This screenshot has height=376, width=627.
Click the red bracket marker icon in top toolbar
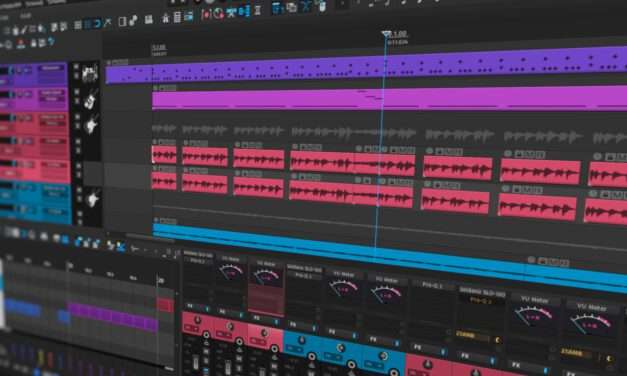click(x=206, y=14)
